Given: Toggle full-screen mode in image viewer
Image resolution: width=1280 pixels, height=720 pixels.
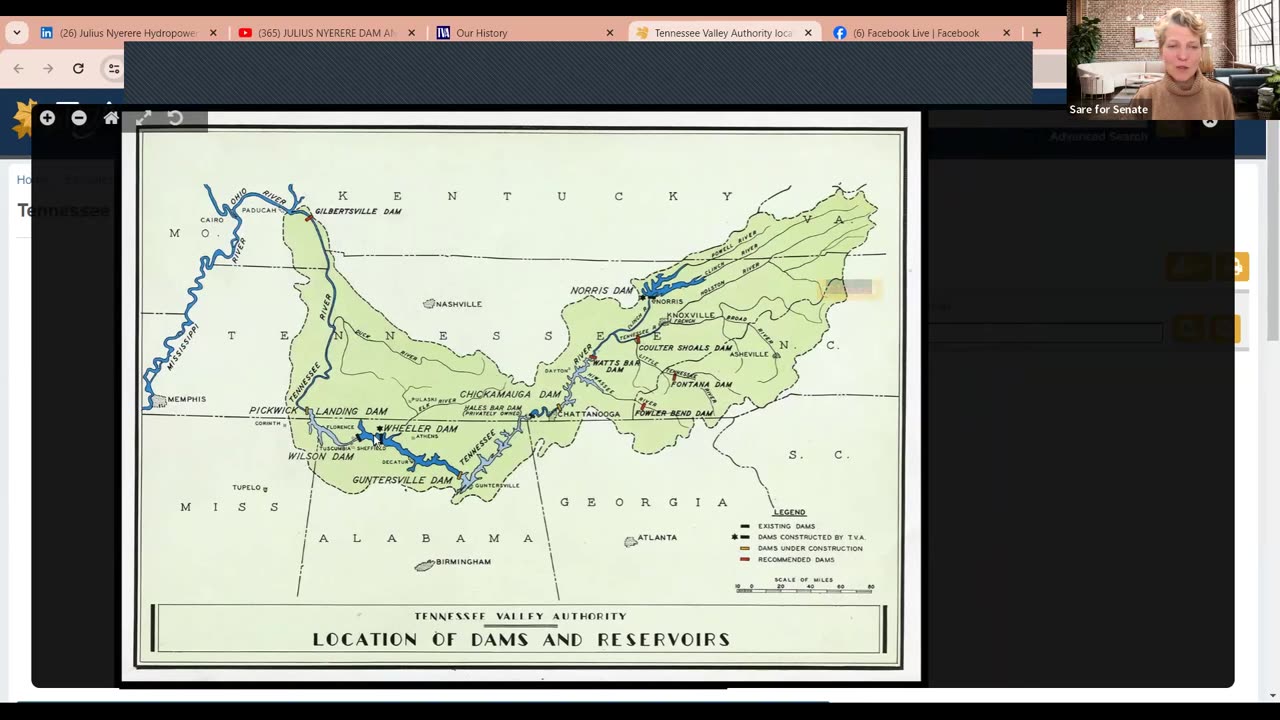Looking at the screenshot, I should tap(143, 118).
